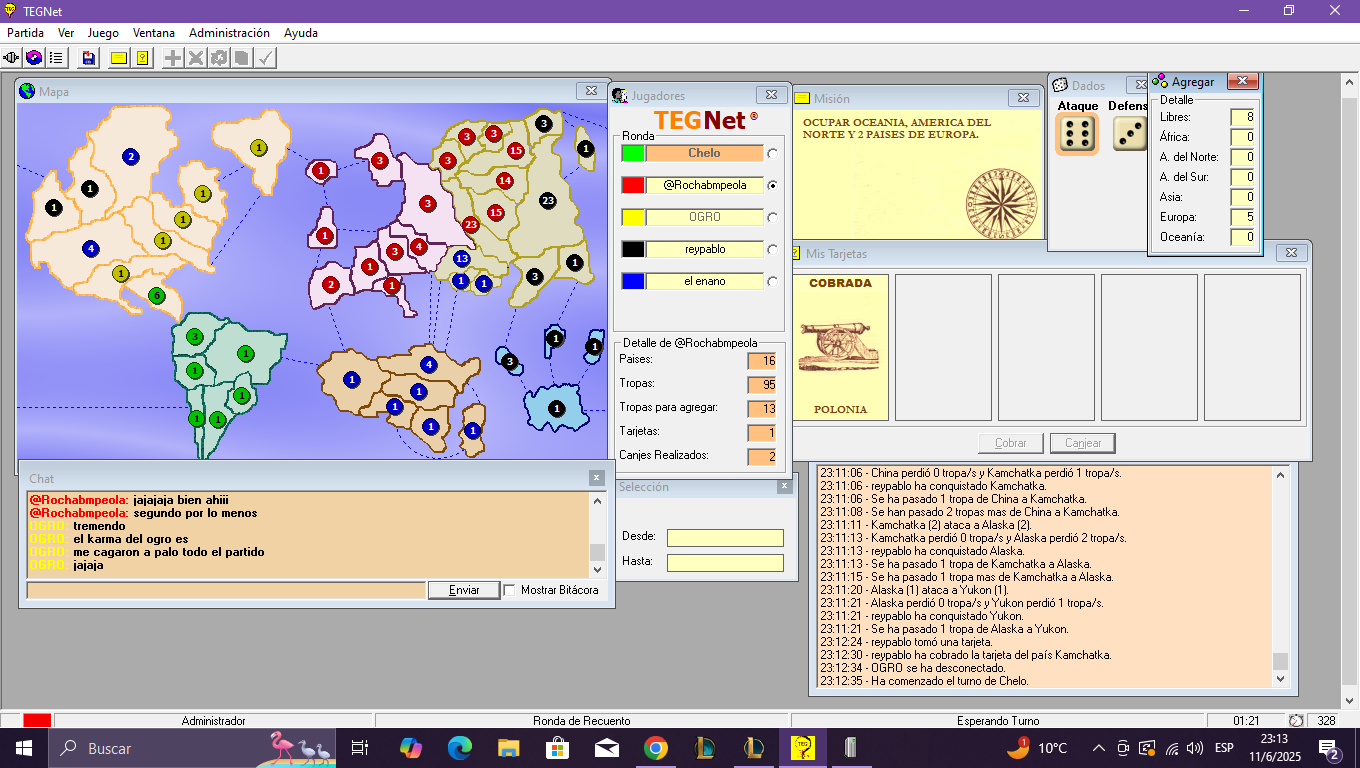
Task: Click the game log scrollbar up arrow
Action: (1280, 473)
